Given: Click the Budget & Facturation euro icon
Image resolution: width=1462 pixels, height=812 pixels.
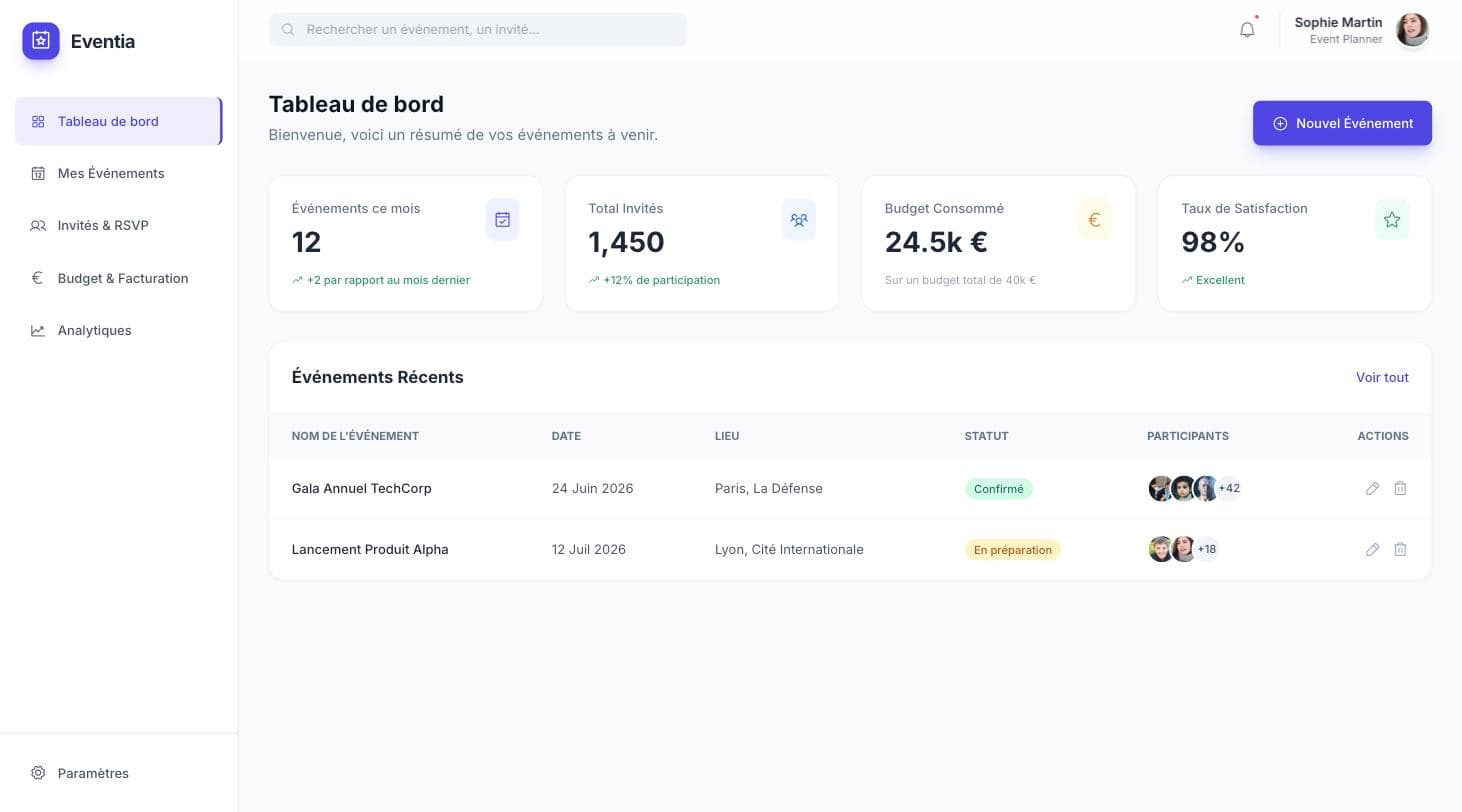Looking at the screenshot, I should [x=38, y=278].
